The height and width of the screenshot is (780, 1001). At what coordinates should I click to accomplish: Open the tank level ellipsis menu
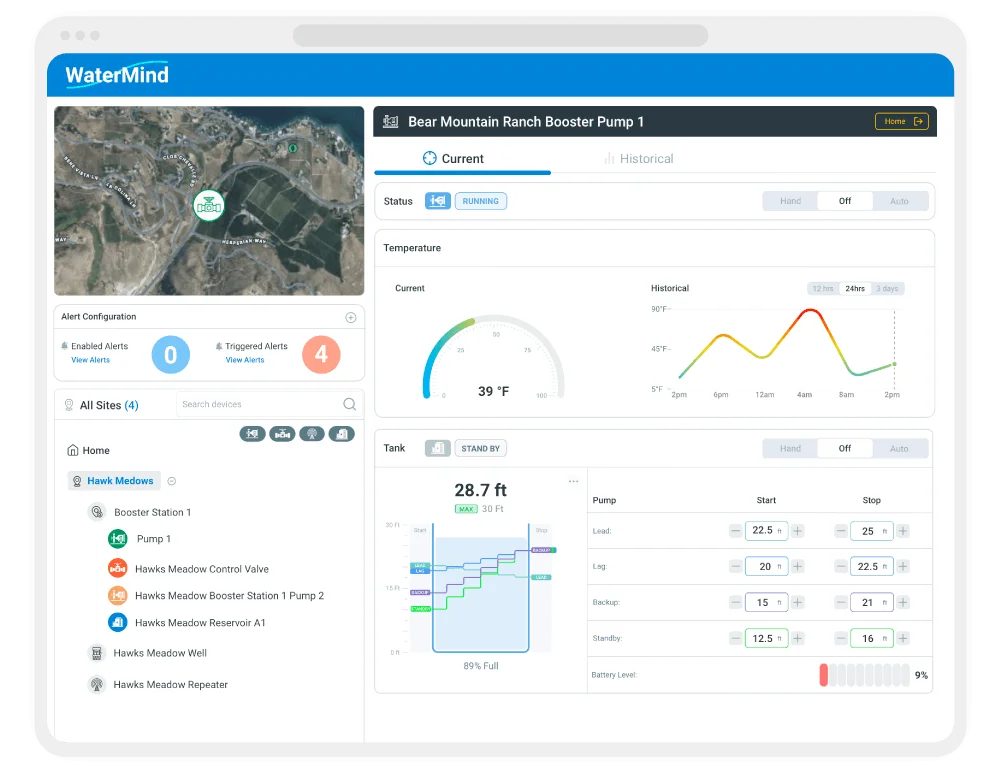pyautogui.click(x=573, y=481)
